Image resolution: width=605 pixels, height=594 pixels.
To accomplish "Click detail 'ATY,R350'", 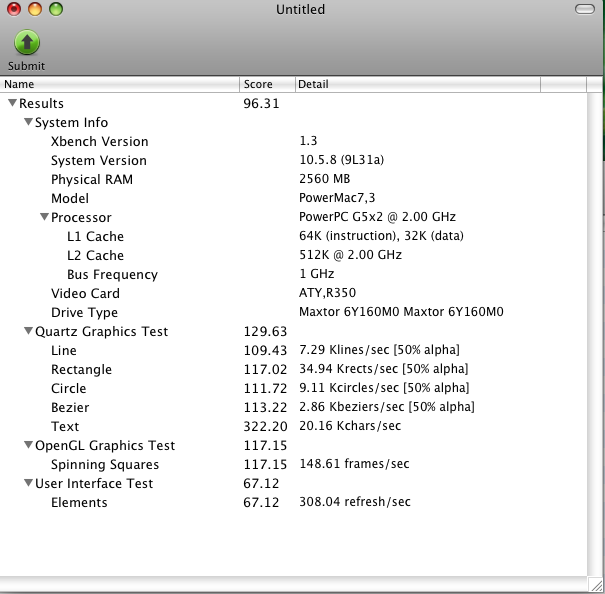I will pyautogui.click(x=327, y=293).
